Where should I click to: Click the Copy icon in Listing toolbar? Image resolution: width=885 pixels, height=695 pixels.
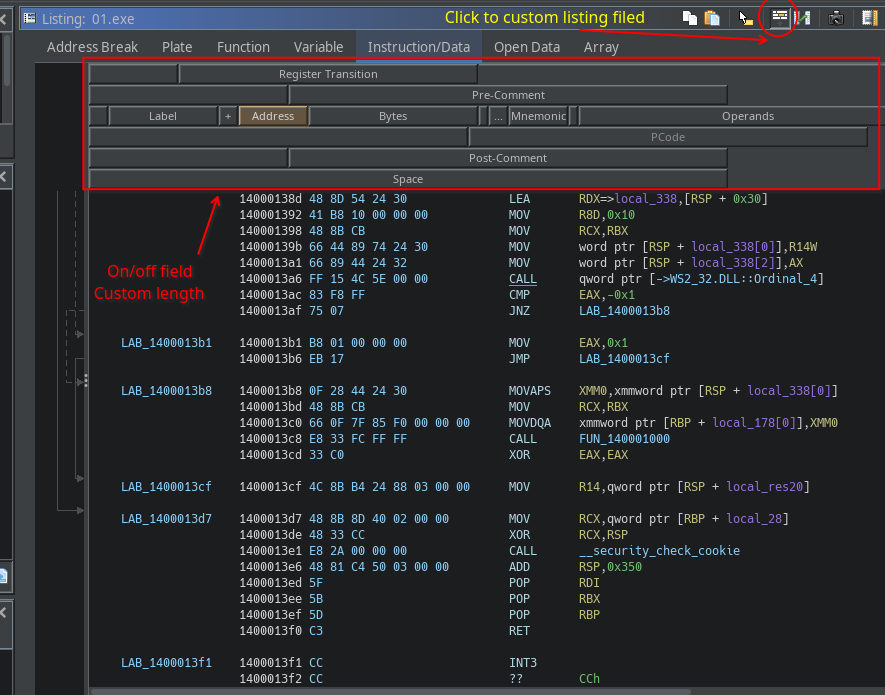click(689, 18)
